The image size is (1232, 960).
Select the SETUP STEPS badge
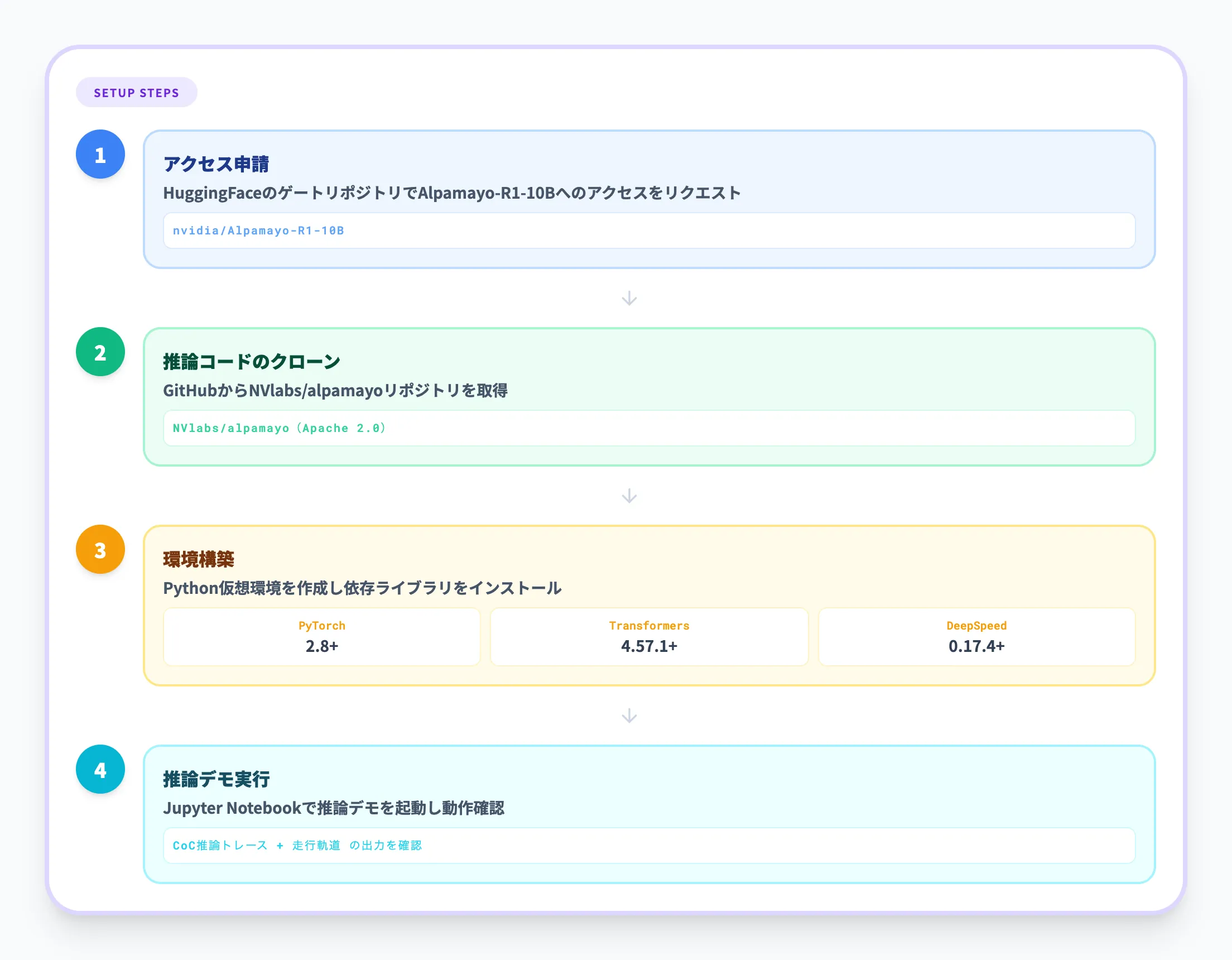tap(137, 93)
